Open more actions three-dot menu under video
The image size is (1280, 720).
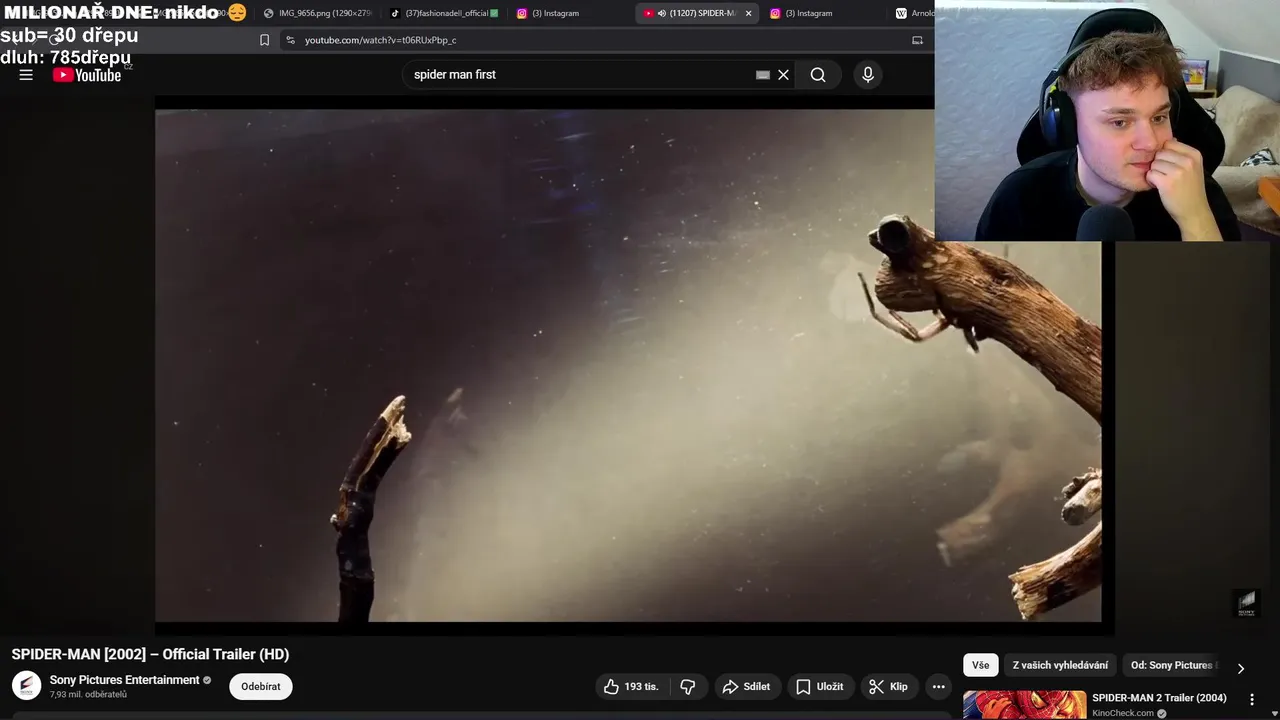tap(938, 686)
